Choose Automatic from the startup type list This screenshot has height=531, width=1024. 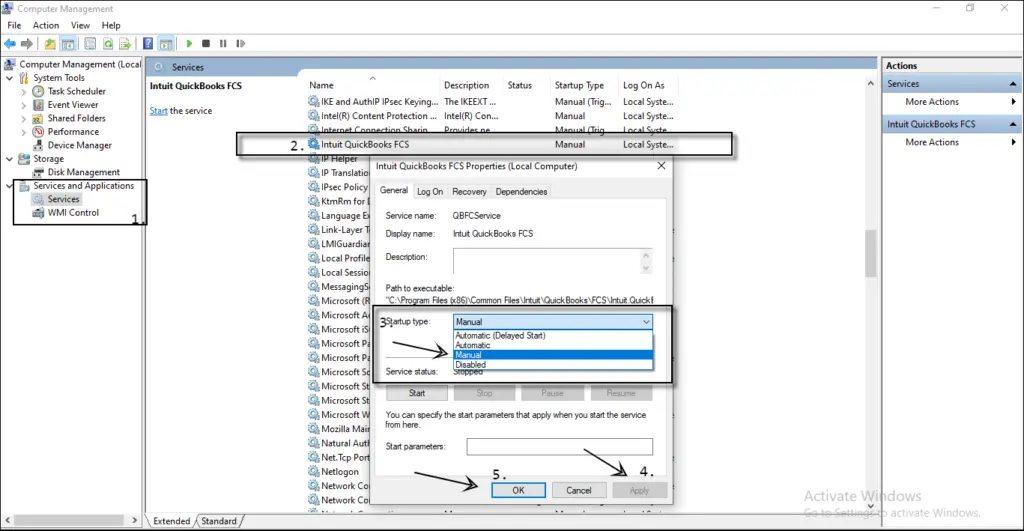tap(472, 345)
